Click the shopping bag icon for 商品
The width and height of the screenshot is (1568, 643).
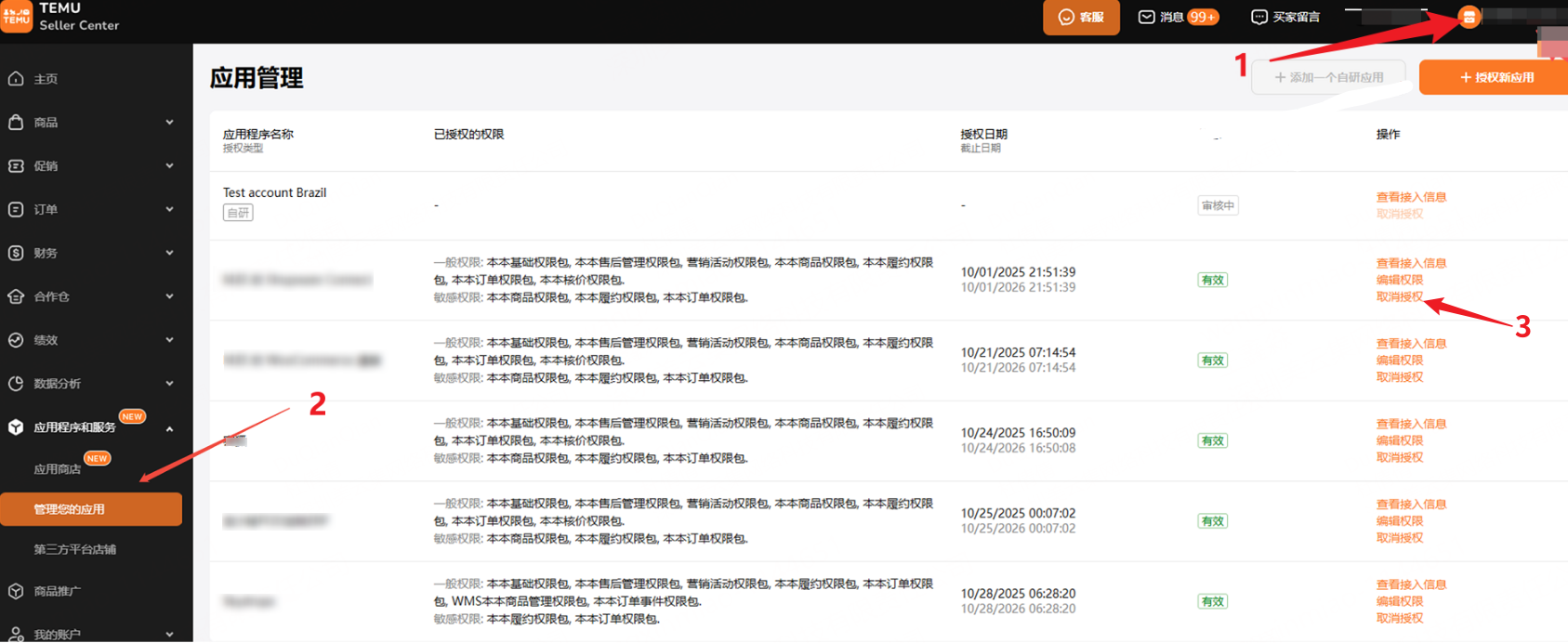coord(16,123)
